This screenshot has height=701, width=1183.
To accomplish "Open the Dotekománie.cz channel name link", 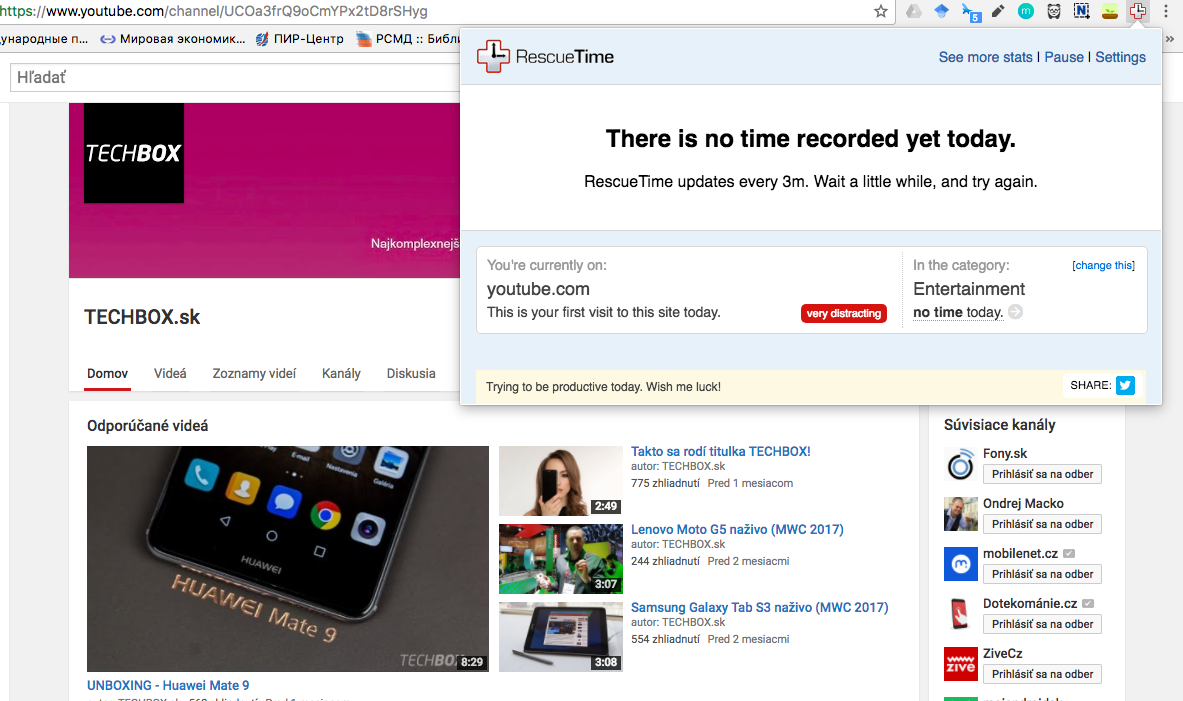I will pyautogui.click(x=1030, y=603).
